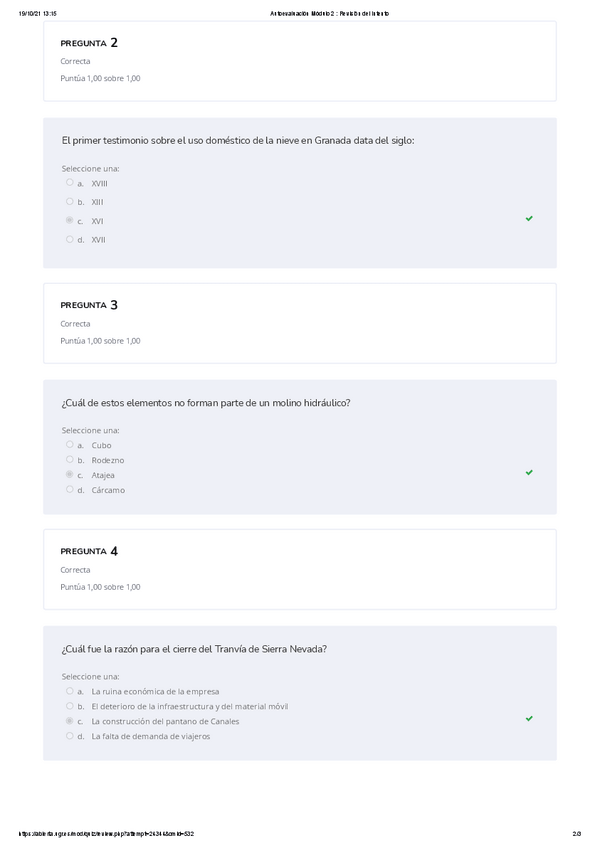Select the Cubo radio option
The width and height of the screenshot is (600, 848).
point(70,445)
